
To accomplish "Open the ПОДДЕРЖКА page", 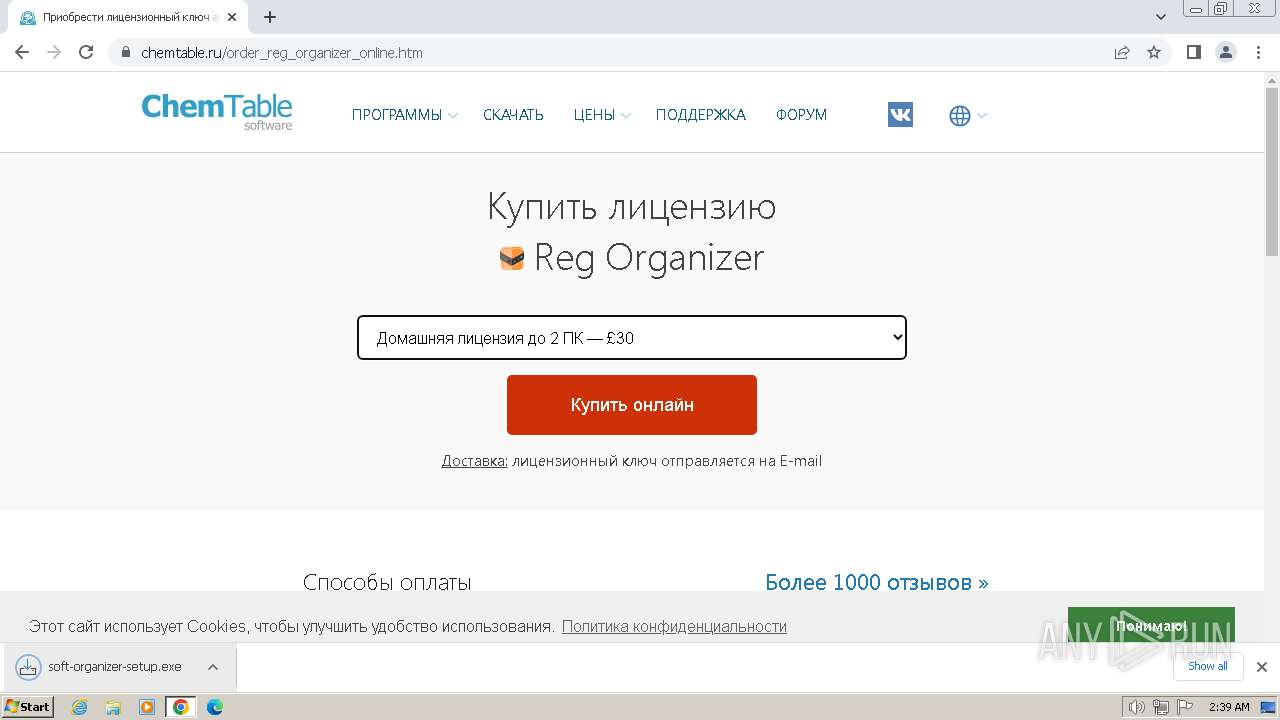I will (701, 115).
